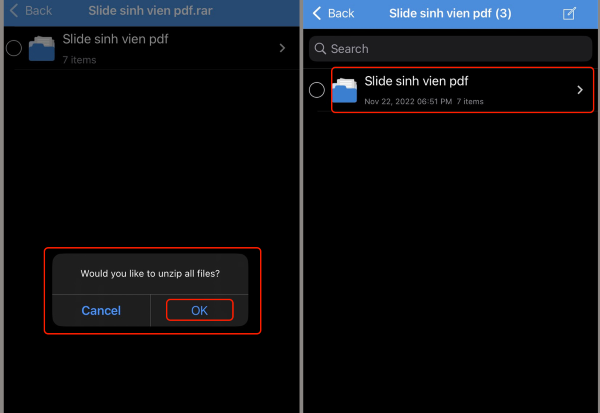Confirm unzip by pressing OK

[199, 310]
